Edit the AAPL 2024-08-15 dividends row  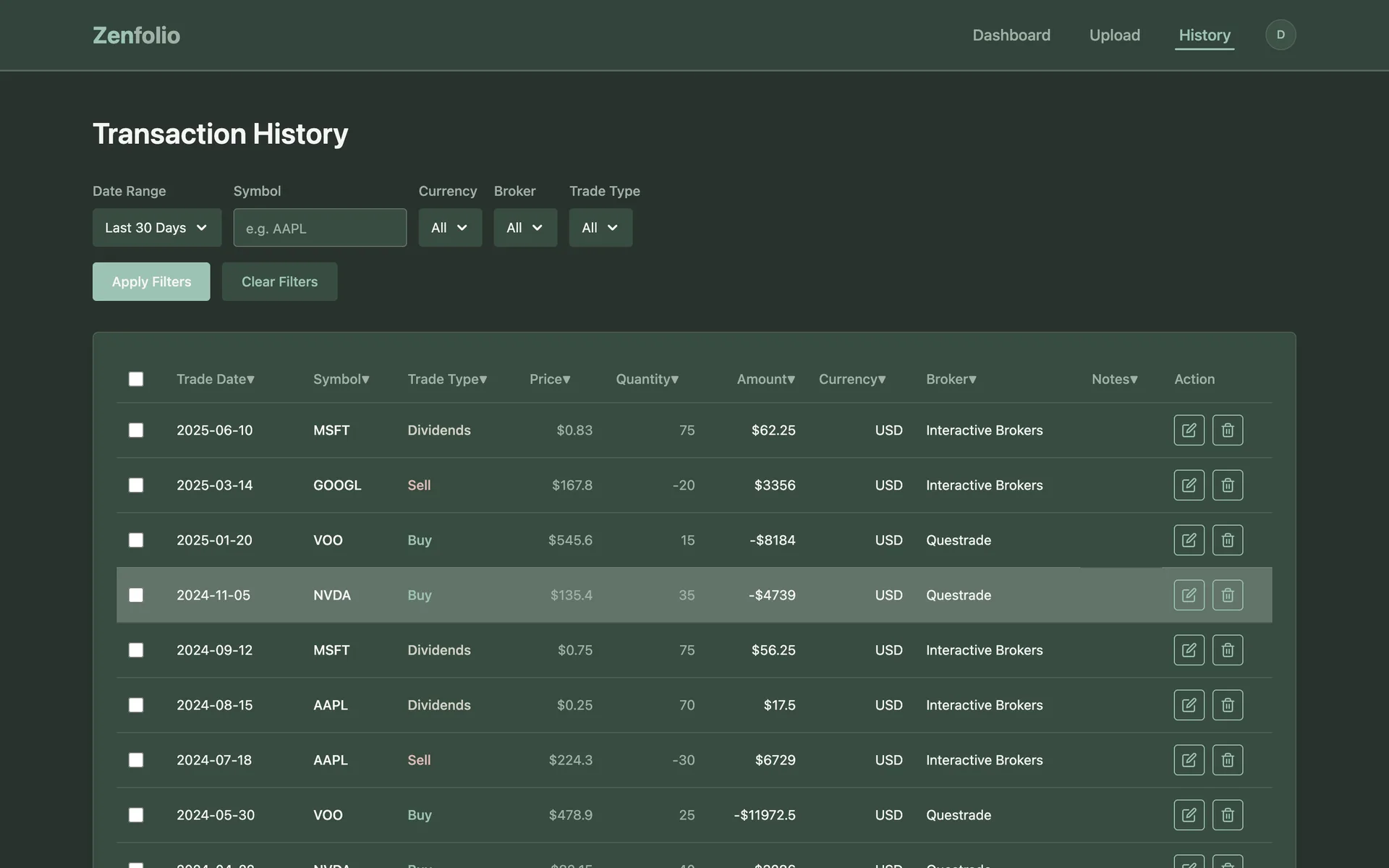click(x=1189, y=705)
